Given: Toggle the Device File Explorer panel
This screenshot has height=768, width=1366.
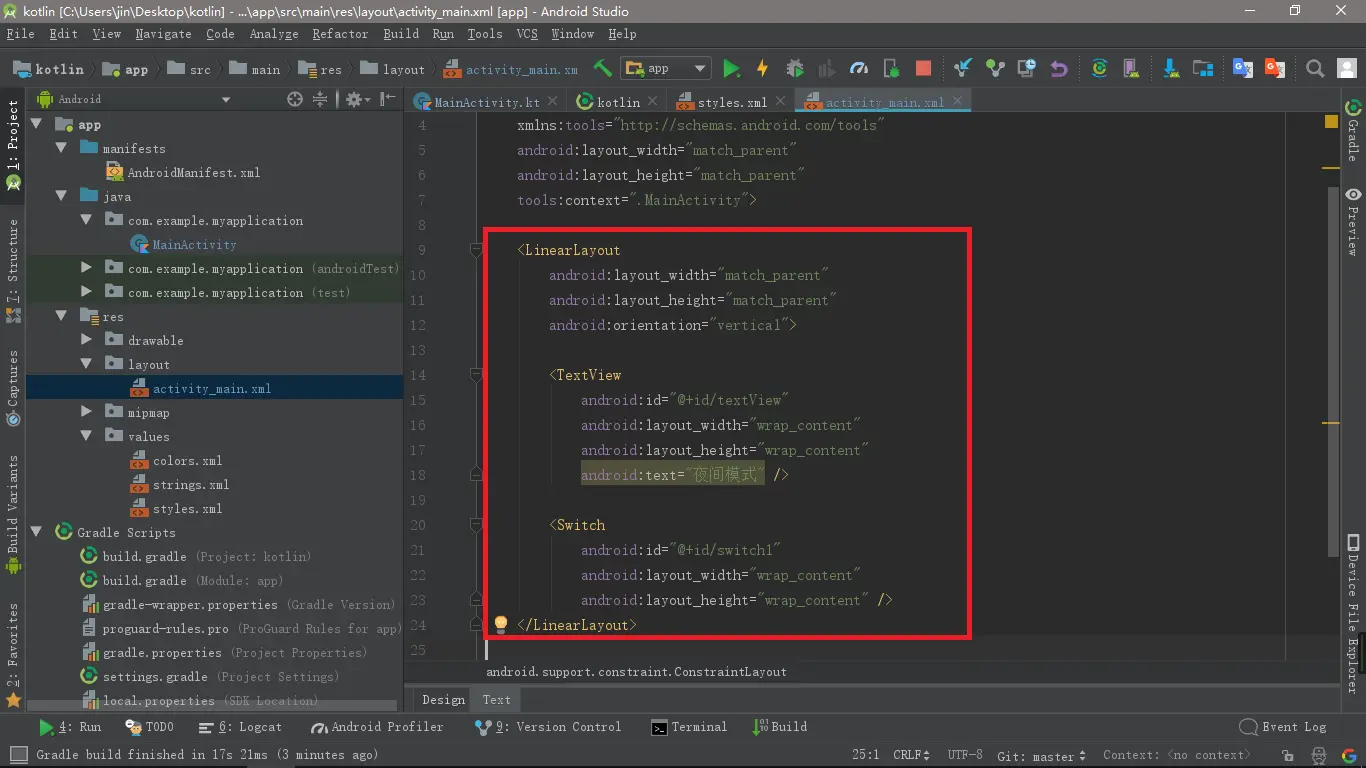Looking at the screenshot, I should [1353, 615].
